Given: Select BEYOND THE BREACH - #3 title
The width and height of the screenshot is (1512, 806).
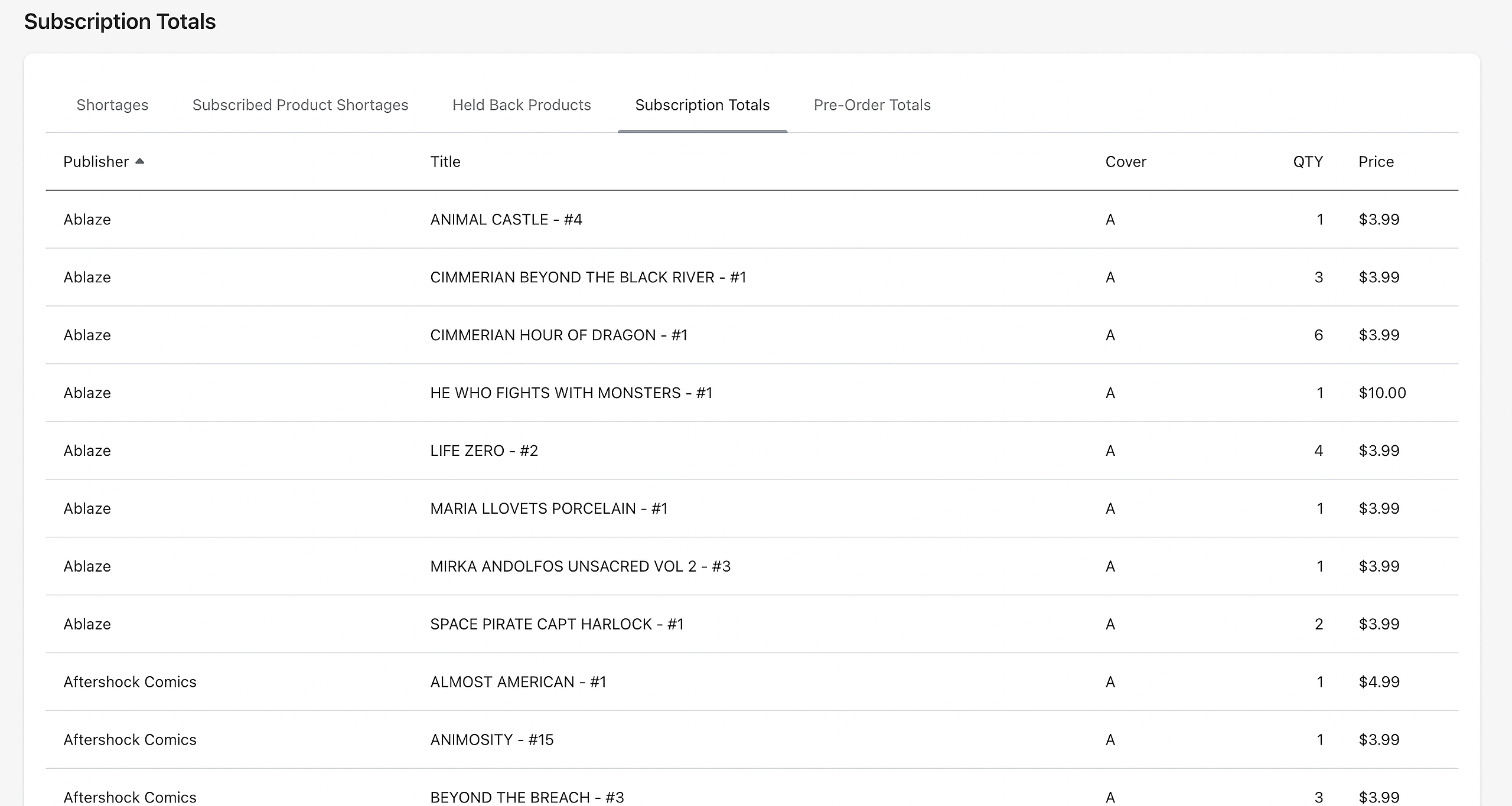Looking at the screenshot, I should 527,798.
